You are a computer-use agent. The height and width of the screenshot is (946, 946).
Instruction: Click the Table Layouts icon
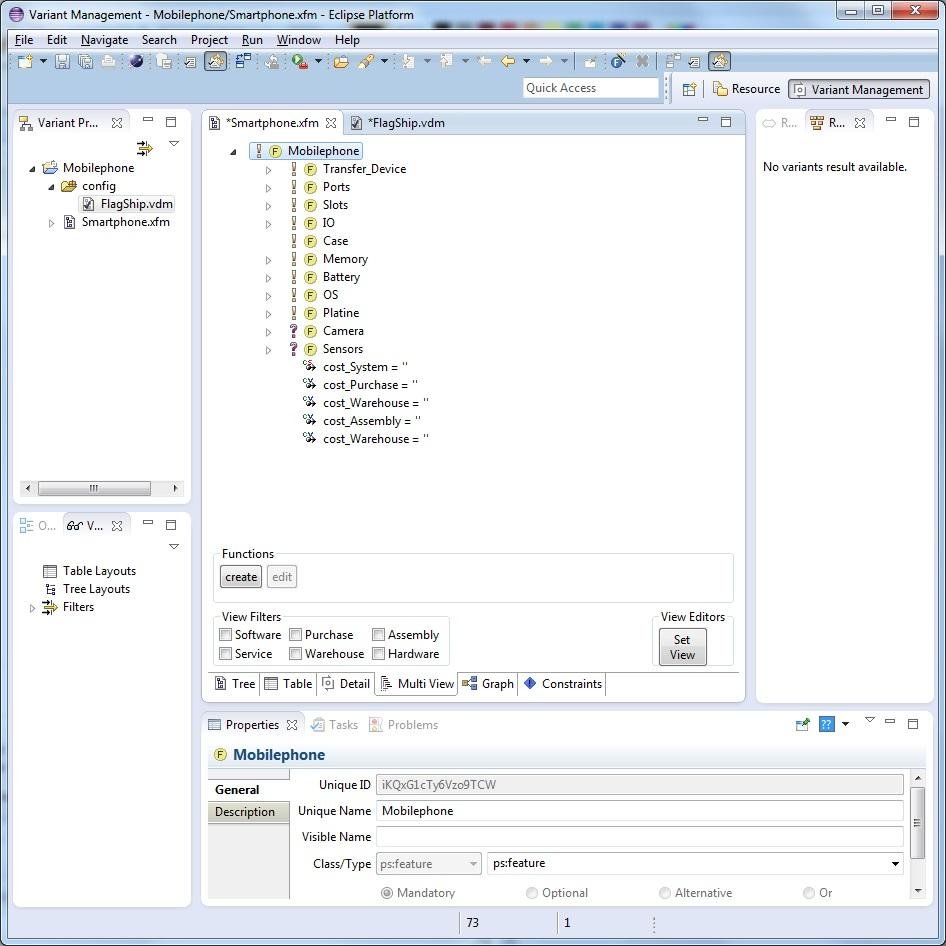[x=50, y=571]
